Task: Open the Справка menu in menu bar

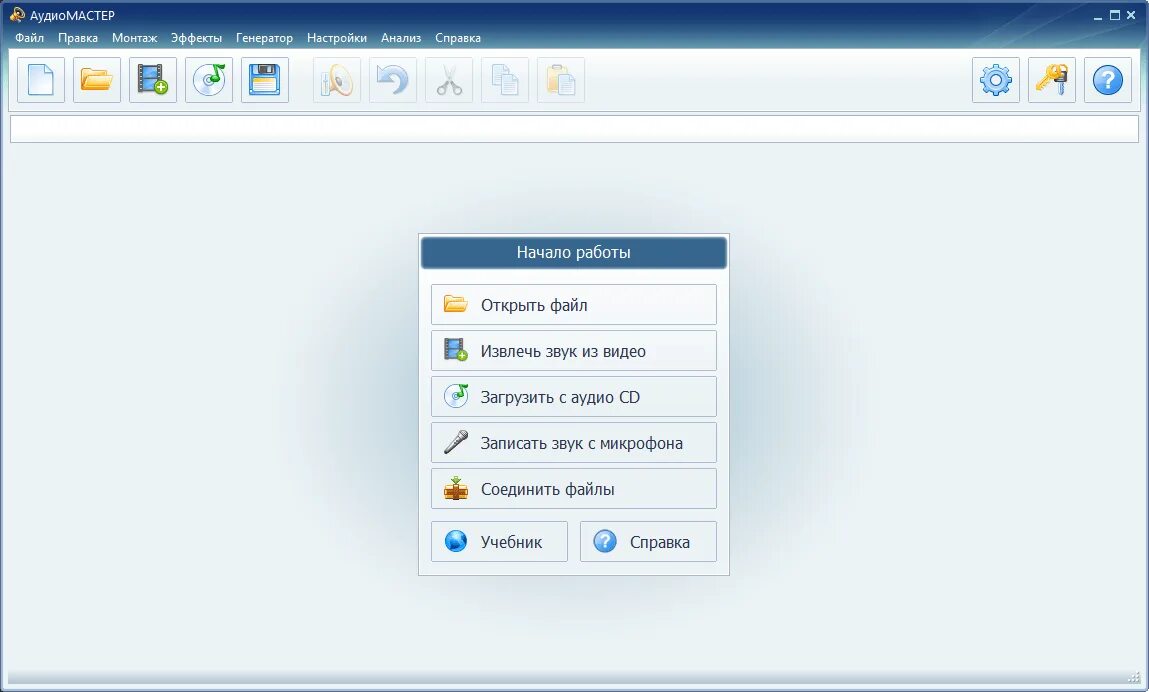Action: click(x=458, y=38)
